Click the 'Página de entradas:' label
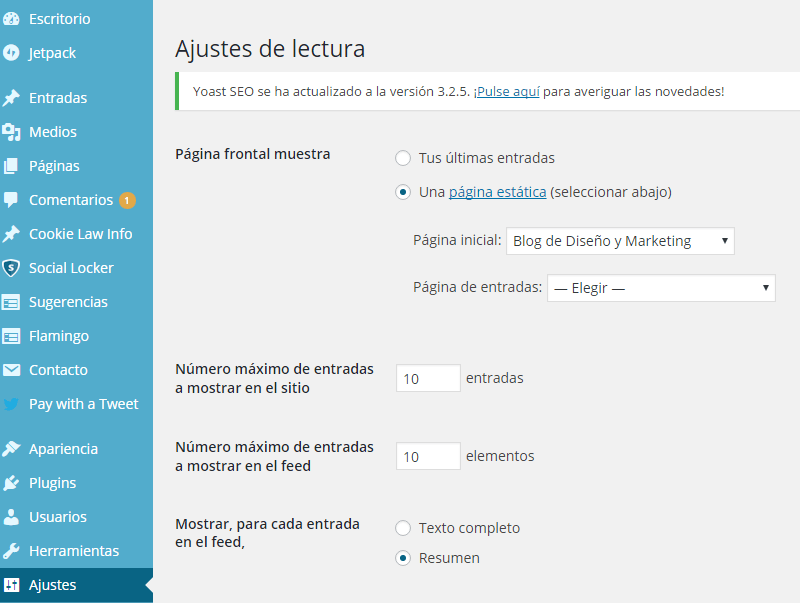 tap(478, 287)
